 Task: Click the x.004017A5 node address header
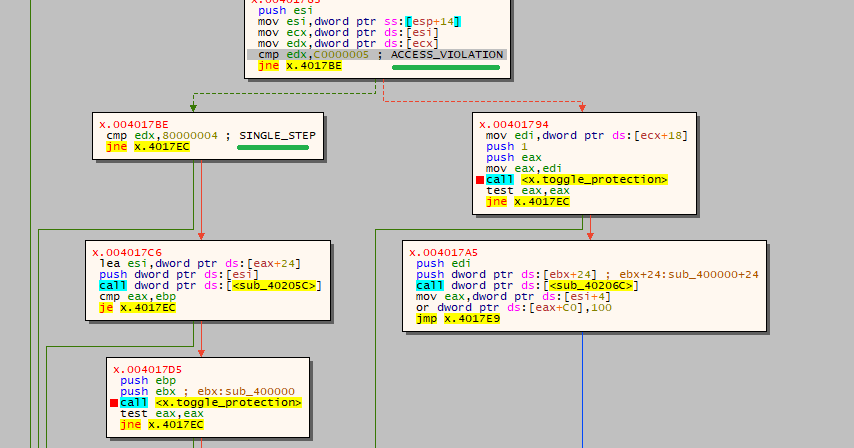coord(443,253)
